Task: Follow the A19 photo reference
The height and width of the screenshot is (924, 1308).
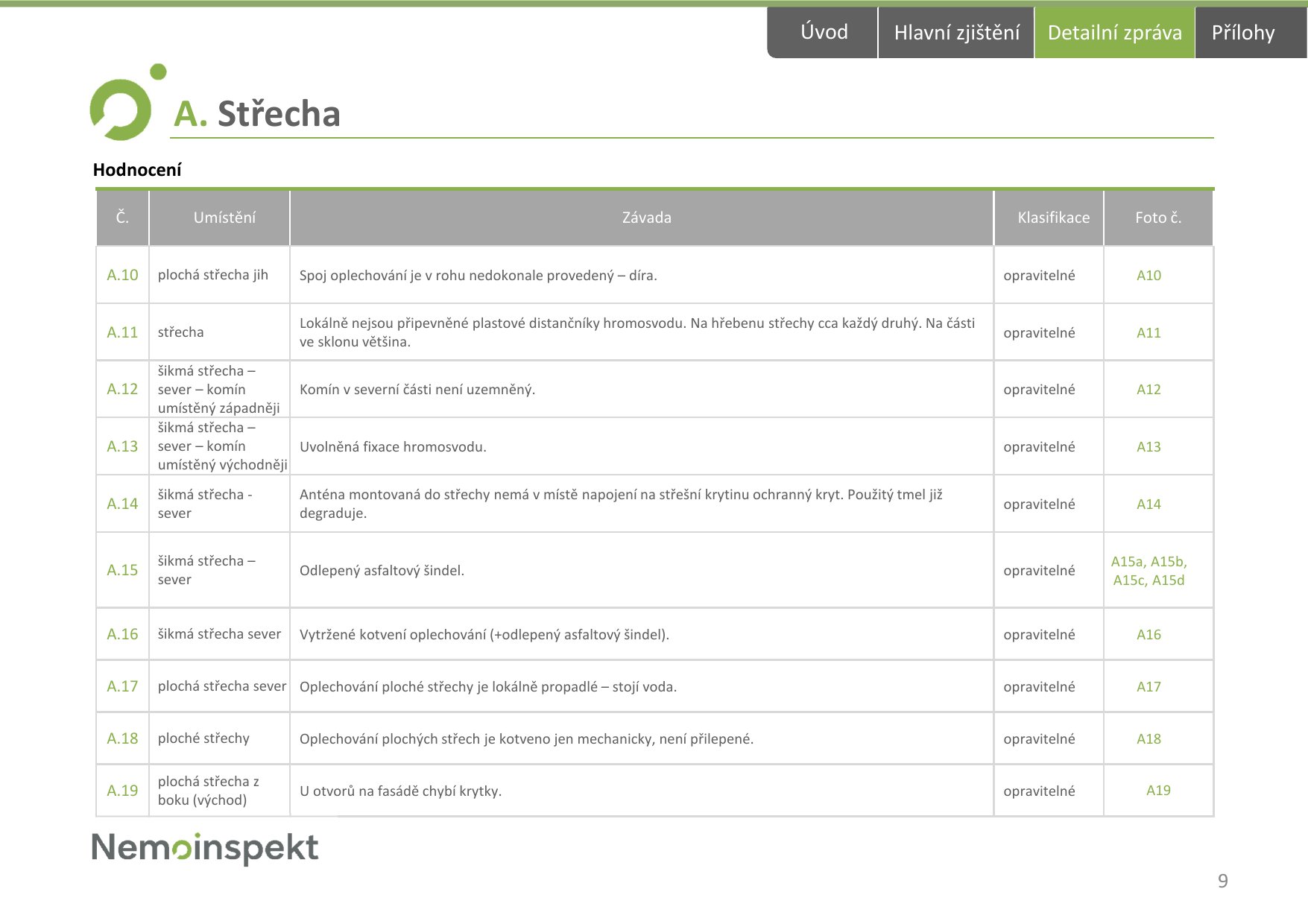Action: point(1158,790)
